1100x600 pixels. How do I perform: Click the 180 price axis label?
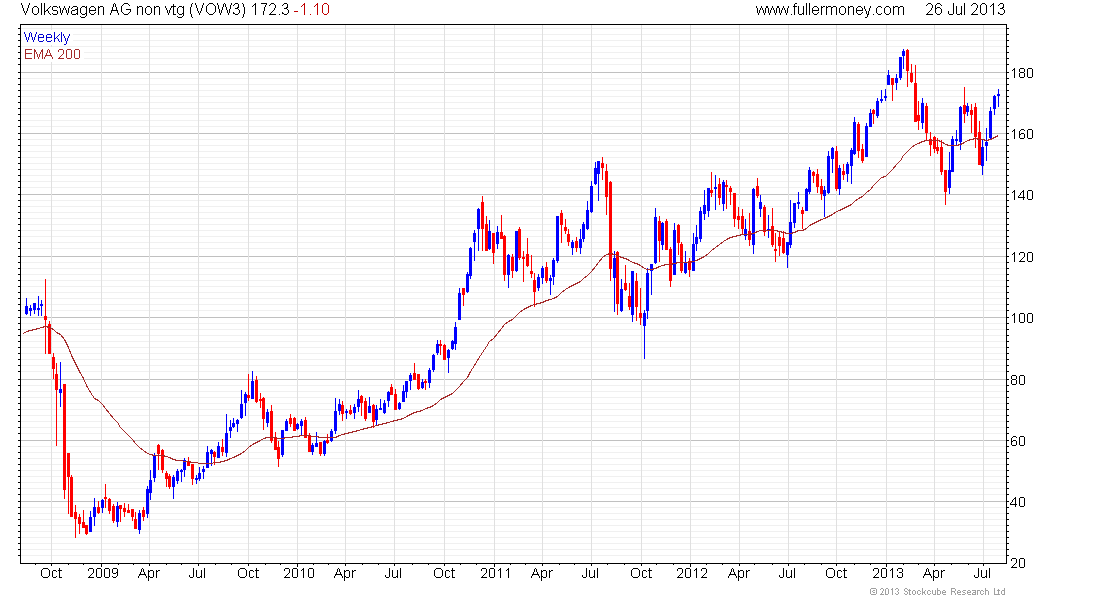[x=1021, y=73]
